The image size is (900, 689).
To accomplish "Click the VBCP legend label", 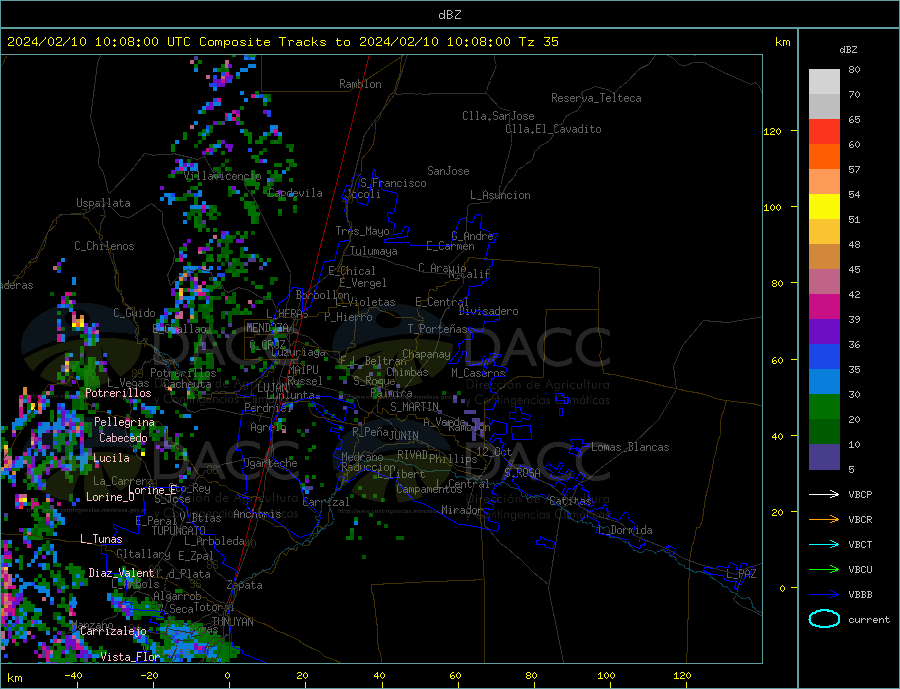I will click(x=860, y=494).
